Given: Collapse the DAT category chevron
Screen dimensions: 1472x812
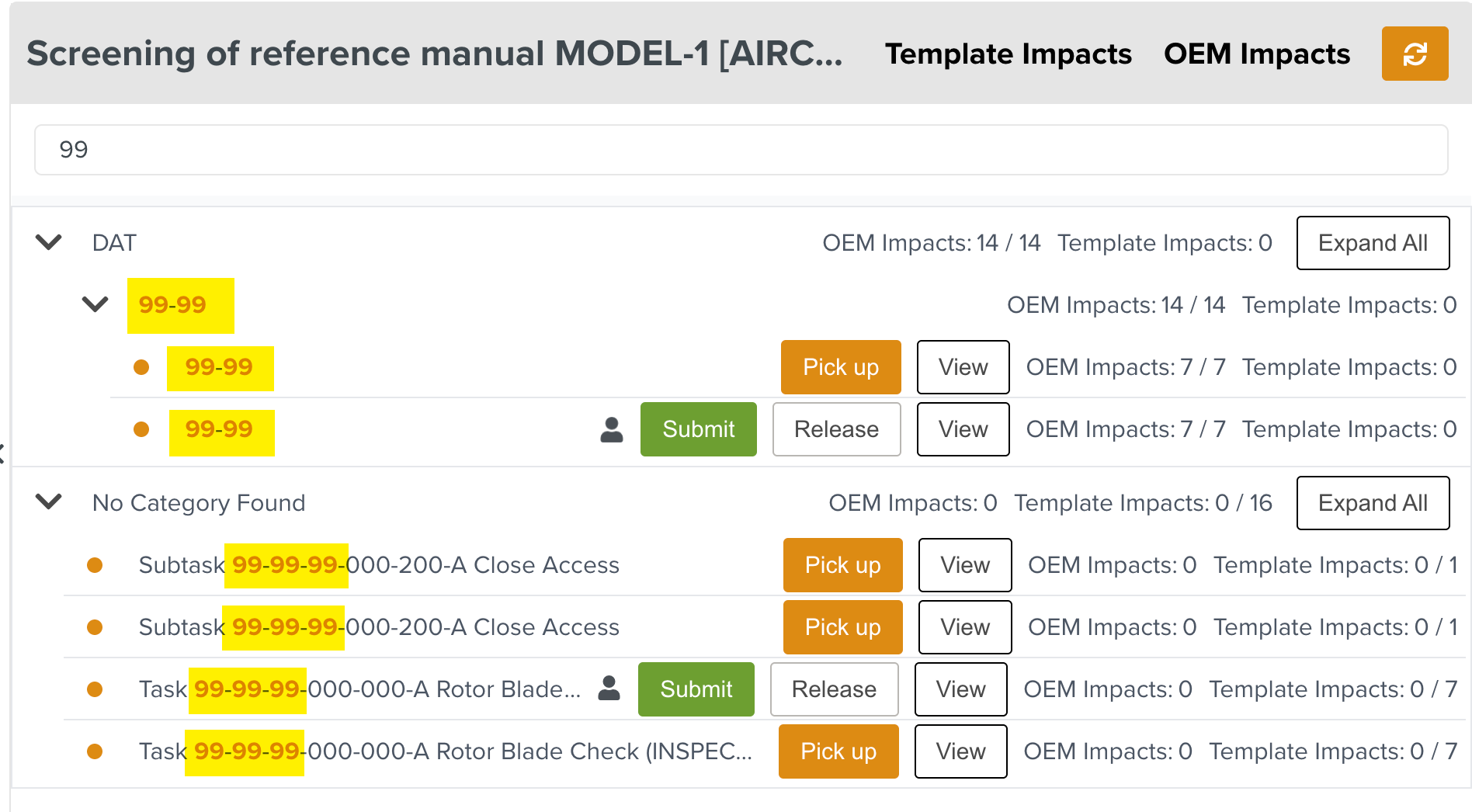Looking at the screenshot, I should tap(49, 243).
